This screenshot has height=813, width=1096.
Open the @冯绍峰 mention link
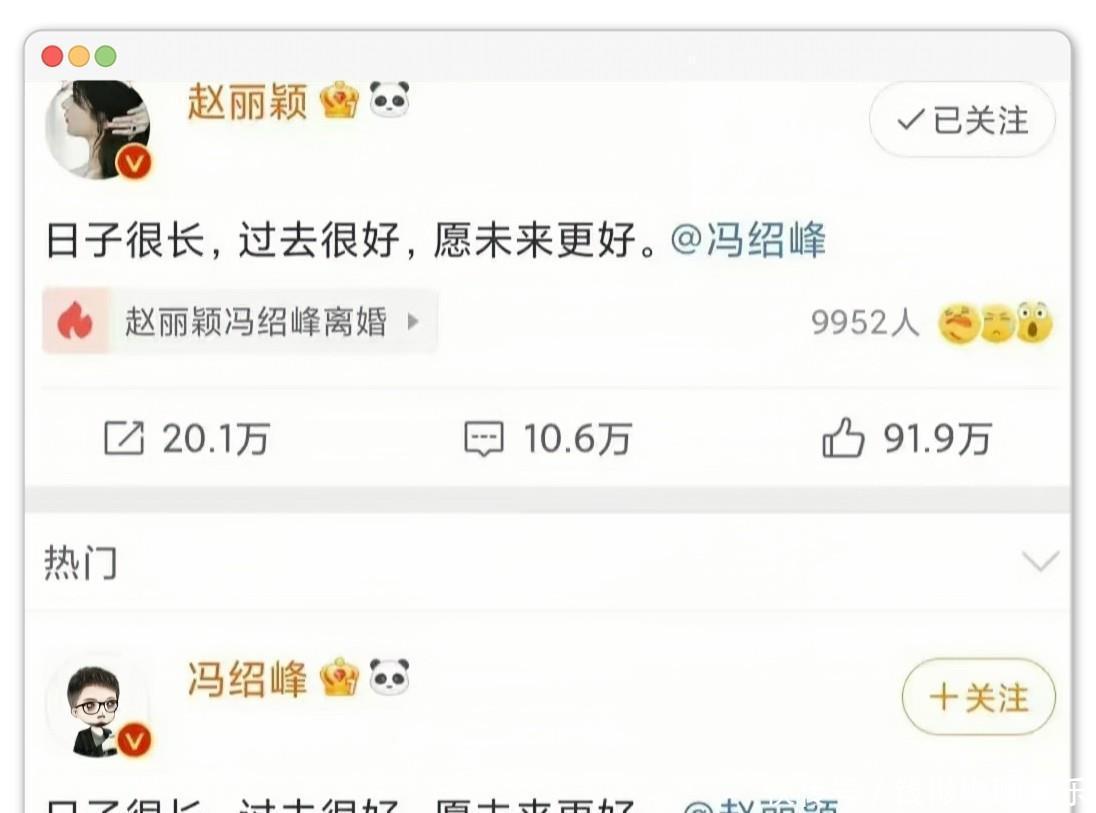pos(749,240)
